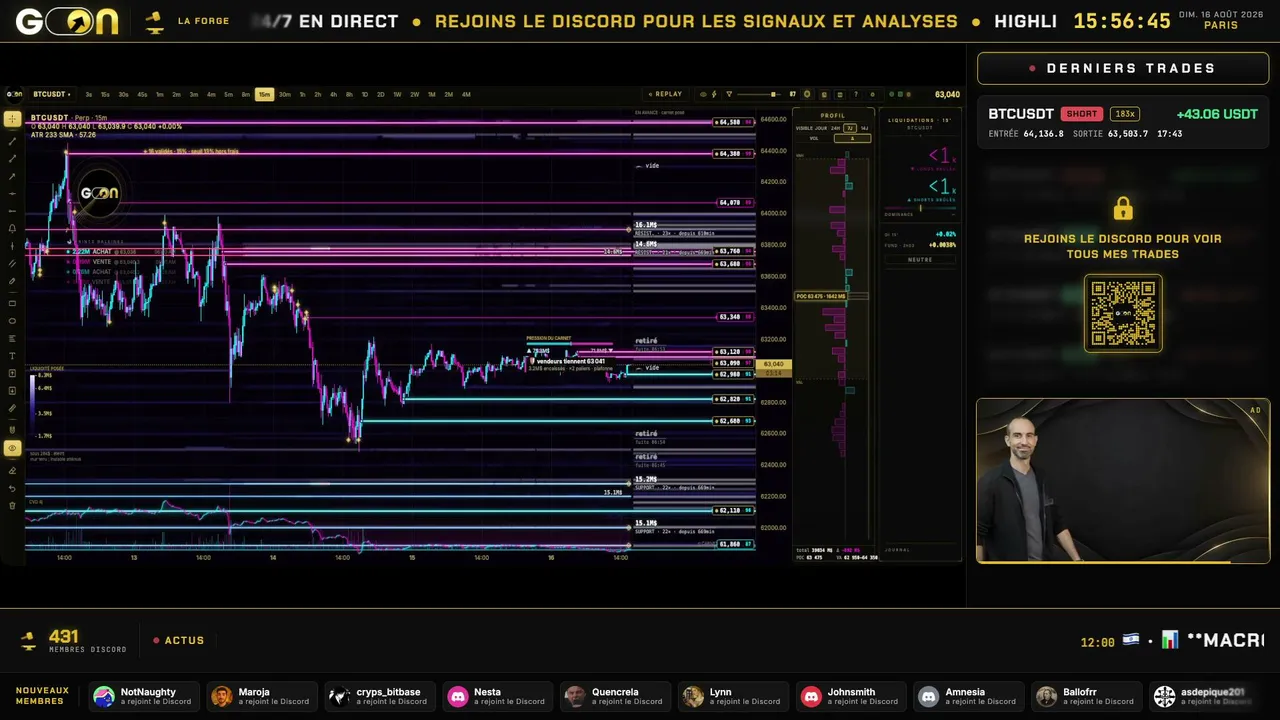Click NotNaughty new member chip
Screen dimensions: 1280x720
point(144,696)
